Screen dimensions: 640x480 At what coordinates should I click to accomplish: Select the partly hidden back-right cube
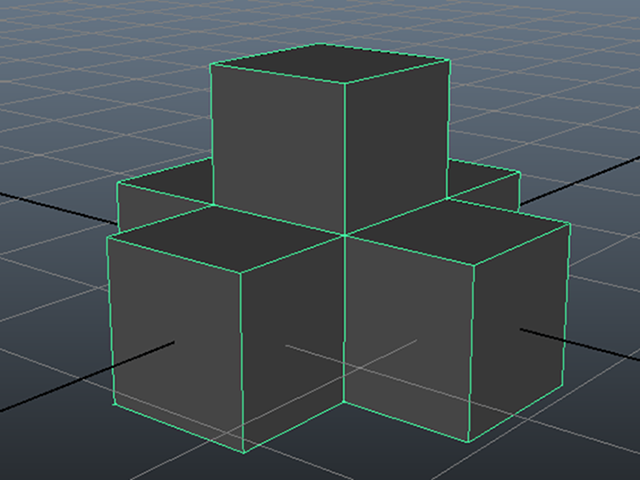(484, 186)
